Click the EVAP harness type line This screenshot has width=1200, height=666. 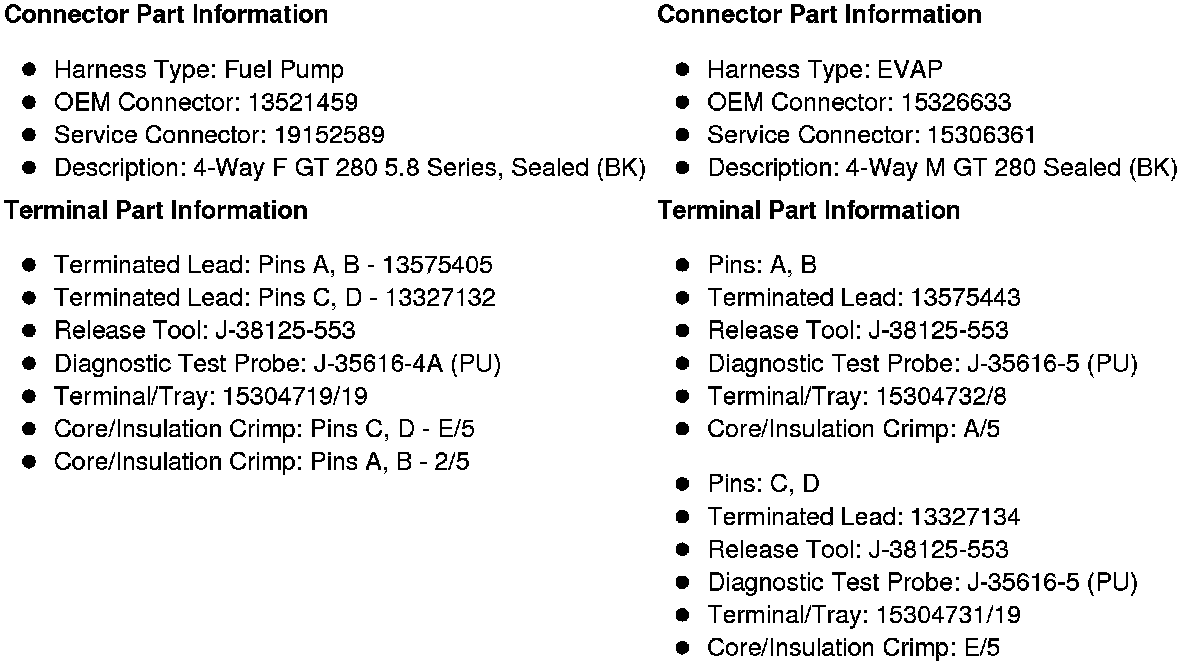point(825,70)
